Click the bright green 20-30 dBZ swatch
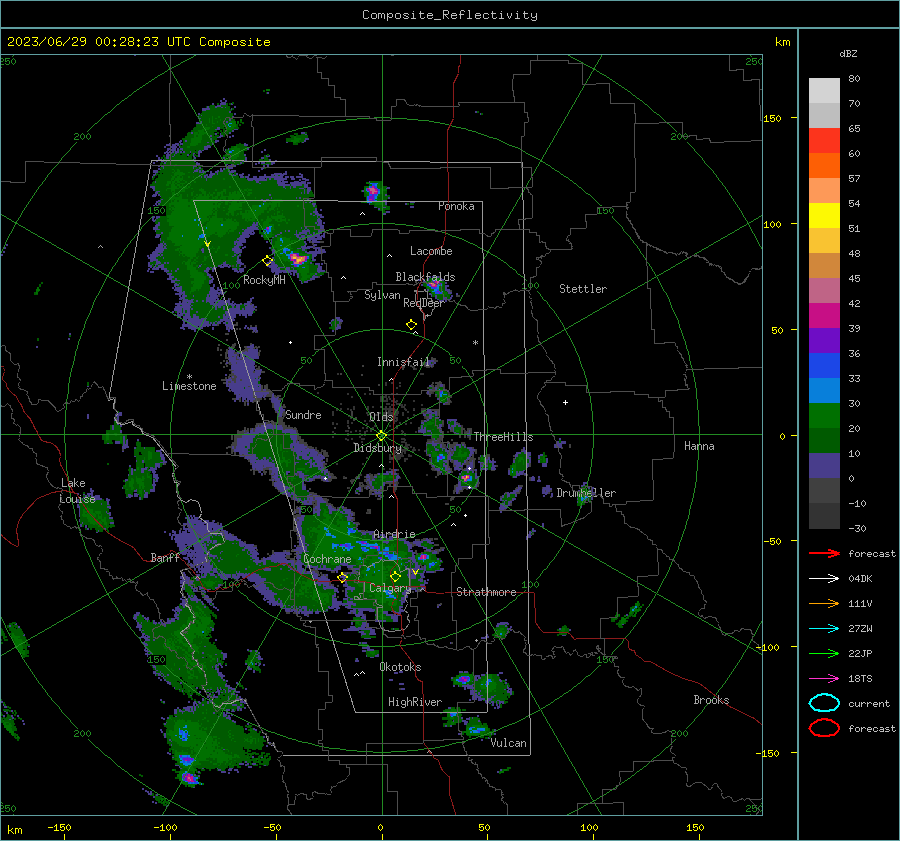Screen dimensions: 900x841 (x=824, y=416)
